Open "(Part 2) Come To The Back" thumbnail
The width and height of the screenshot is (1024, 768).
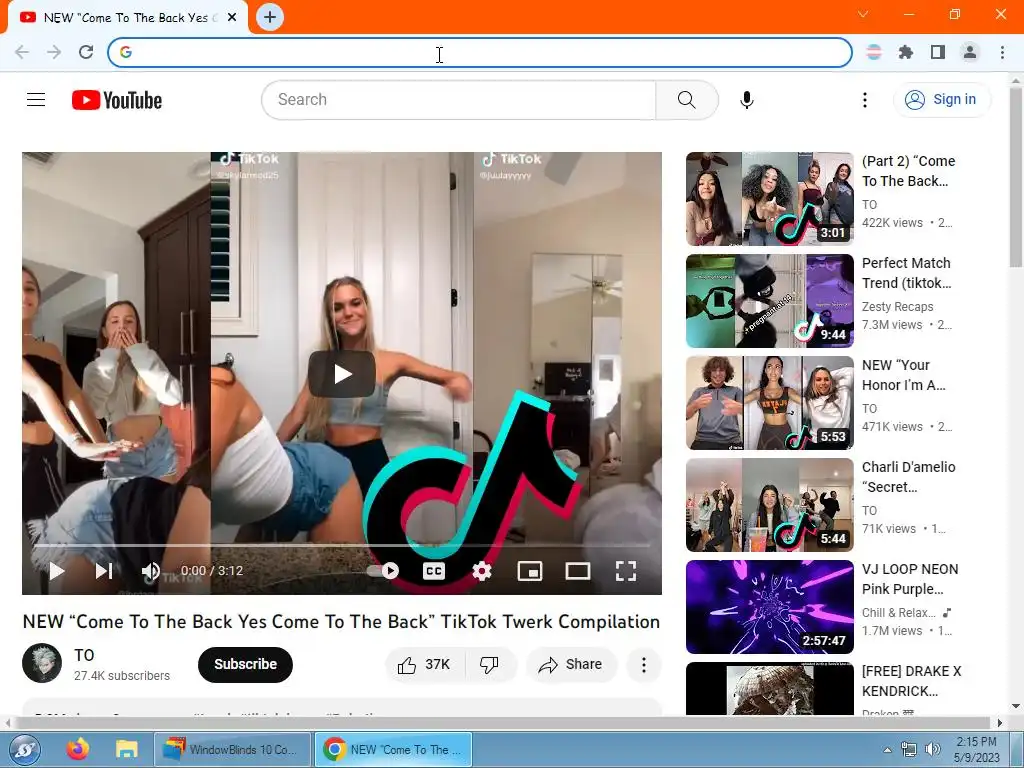(769, 199)
